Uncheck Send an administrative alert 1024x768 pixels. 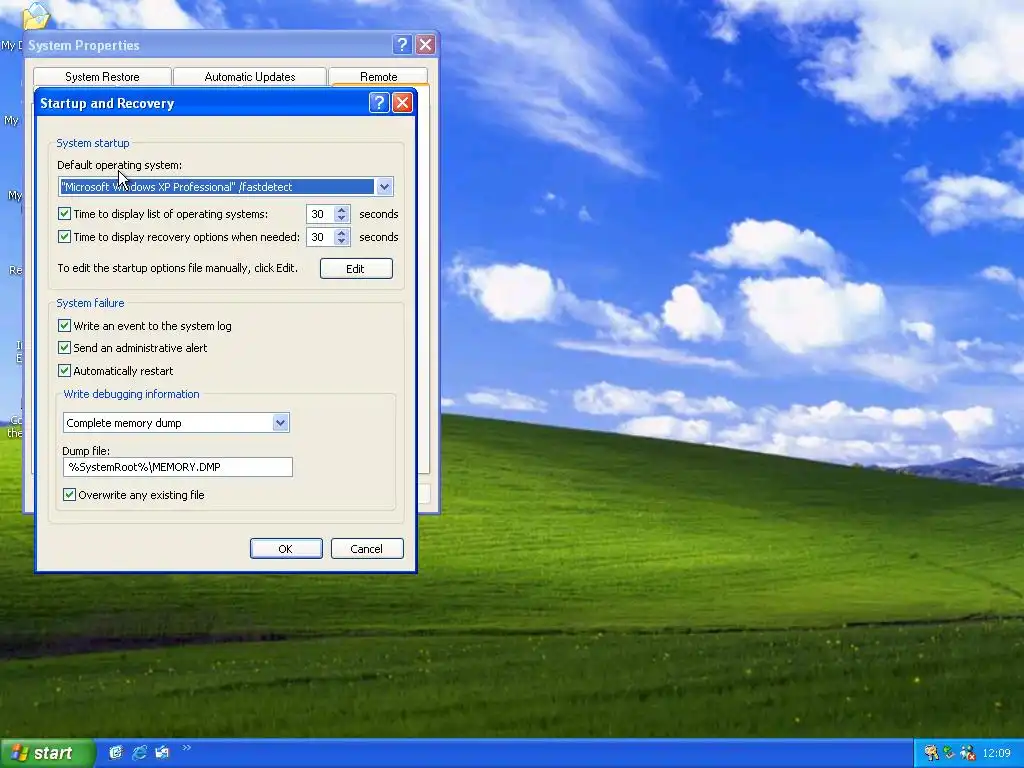(64, 347)
